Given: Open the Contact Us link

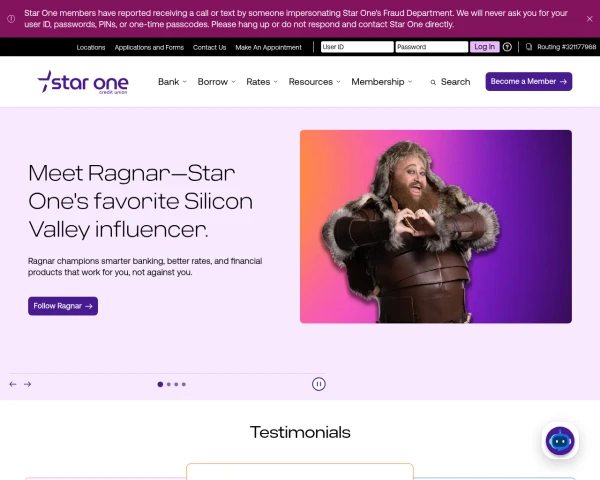Looking at the screenshot, I should pos(210,47).
